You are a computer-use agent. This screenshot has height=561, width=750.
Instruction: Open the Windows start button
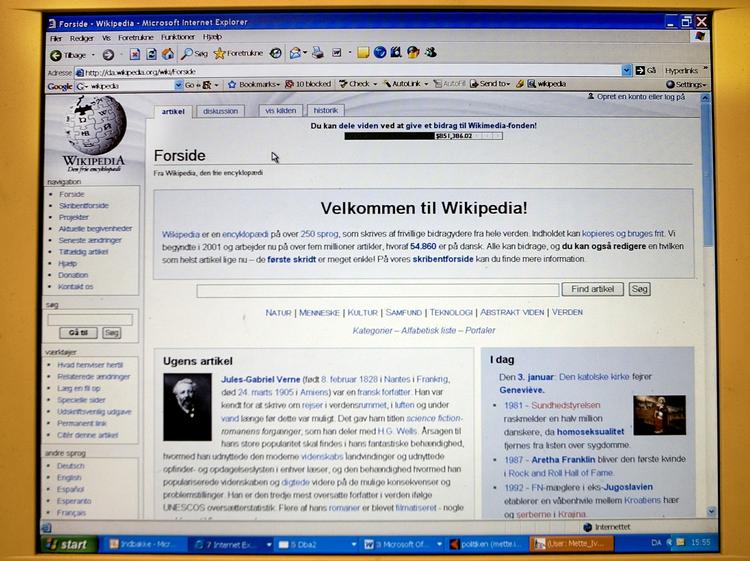[69, 544]
